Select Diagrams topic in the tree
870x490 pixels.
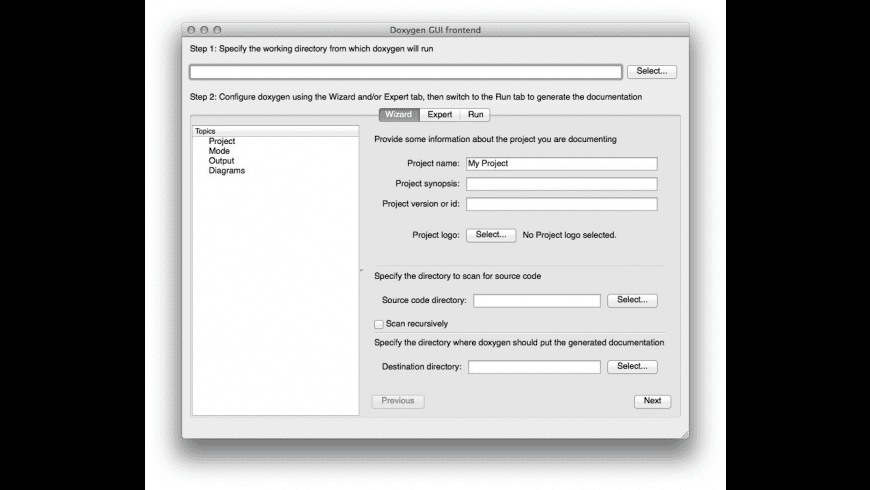pyautogui.click(x=226, y=170)
